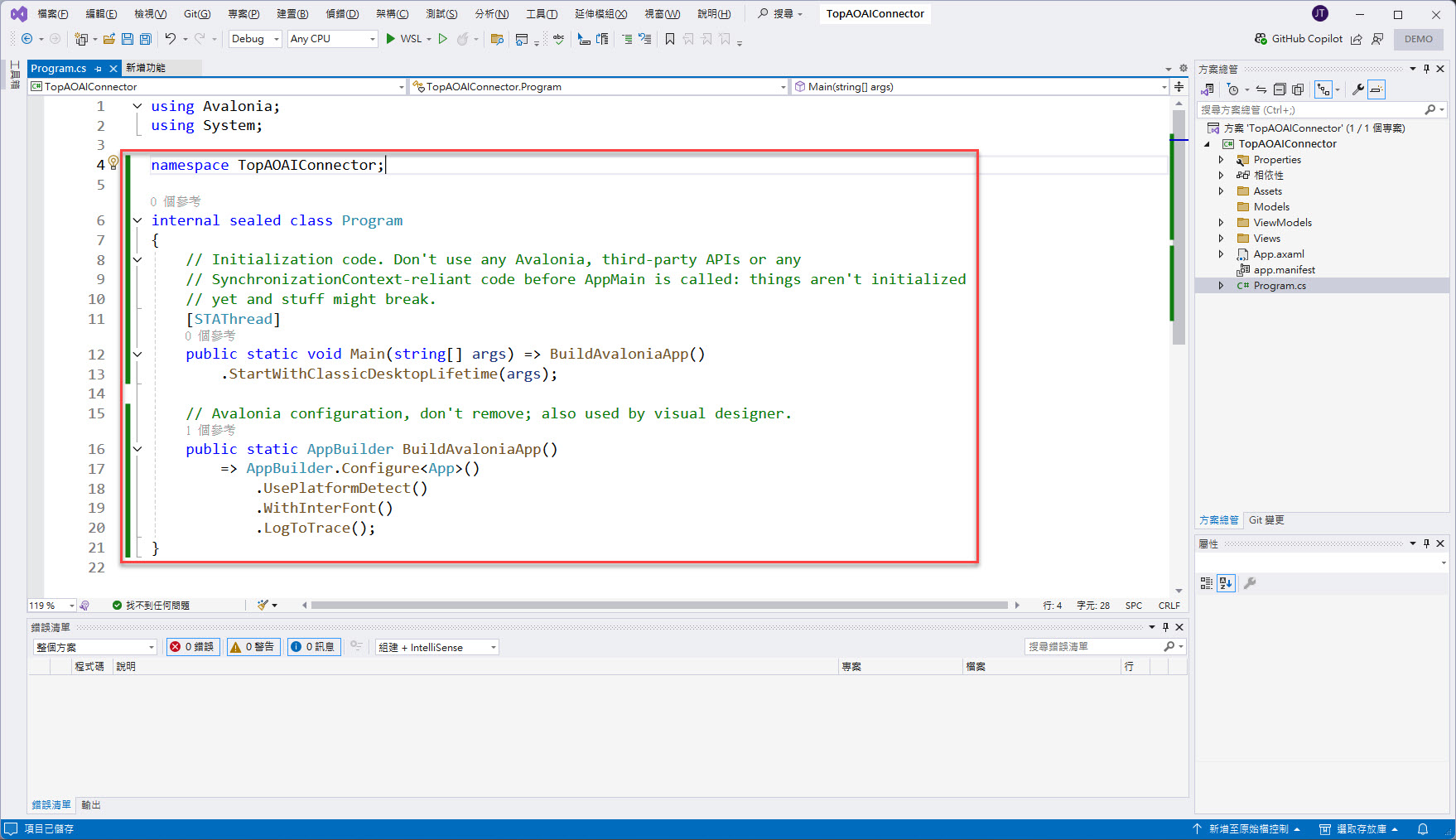Collapse the Program class code region
This screenshot has height=840, width=1456.
pyautogui.click(x=137, y=220)
